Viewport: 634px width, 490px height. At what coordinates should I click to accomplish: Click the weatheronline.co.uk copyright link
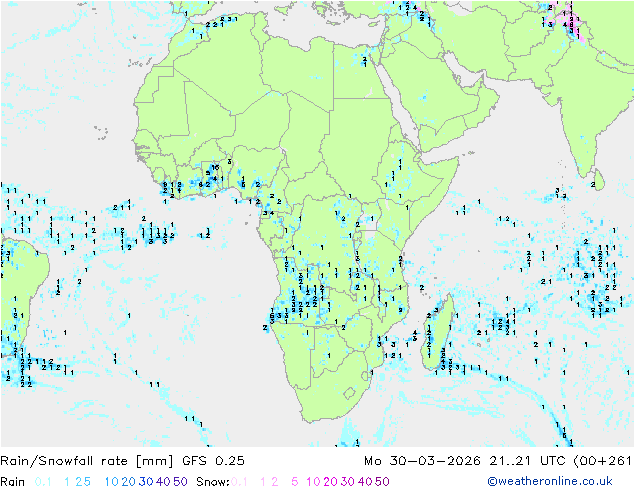(x=549, y=481)
